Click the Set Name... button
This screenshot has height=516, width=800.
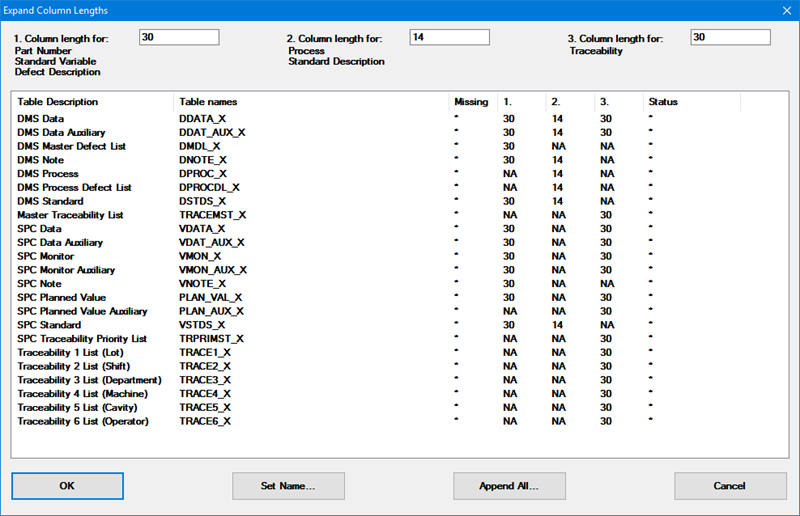[288, 486]
